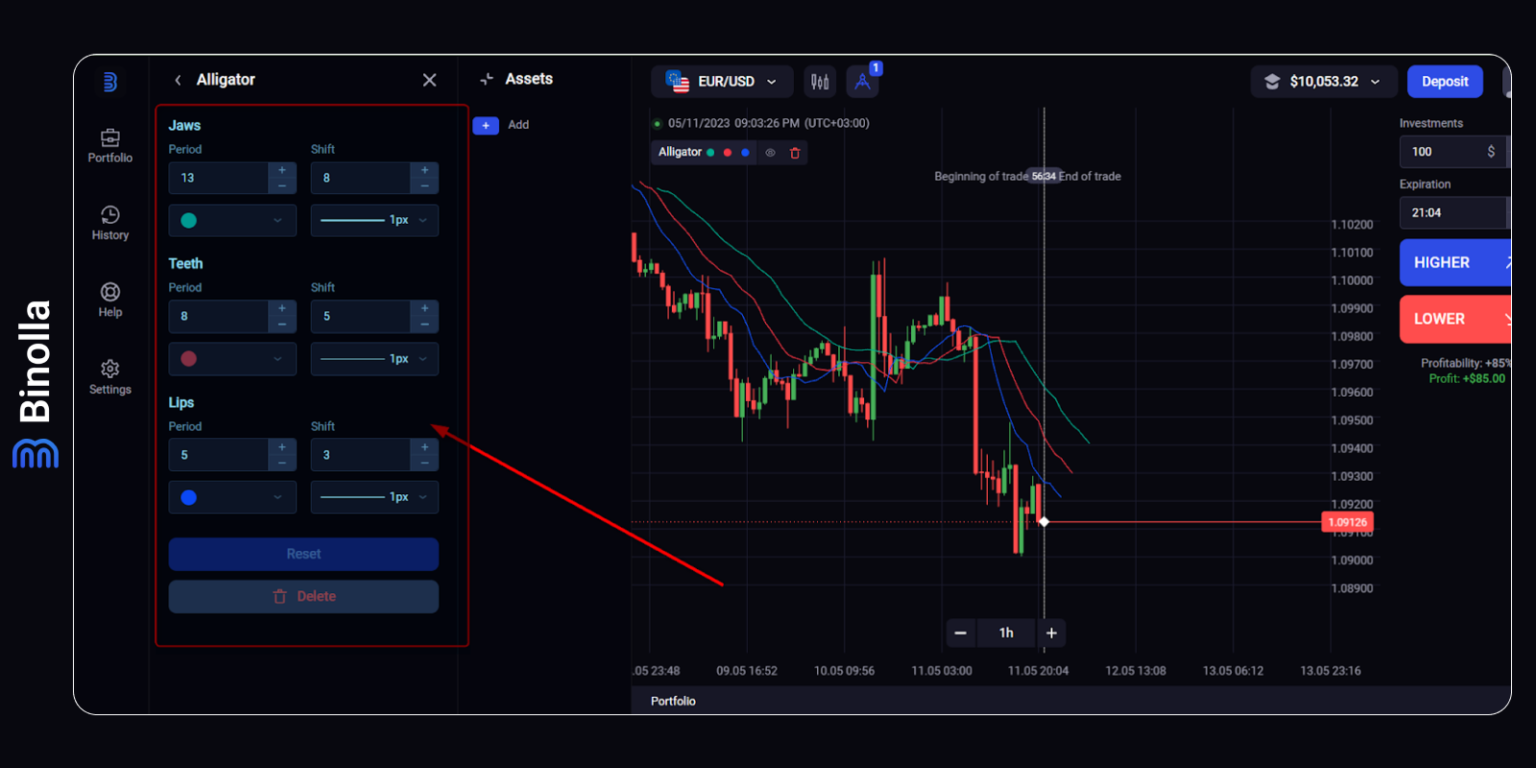Open Settings from the left sidebar
Image resolution: width=1536 pixels, height=768 pixels.
(110, 376)
